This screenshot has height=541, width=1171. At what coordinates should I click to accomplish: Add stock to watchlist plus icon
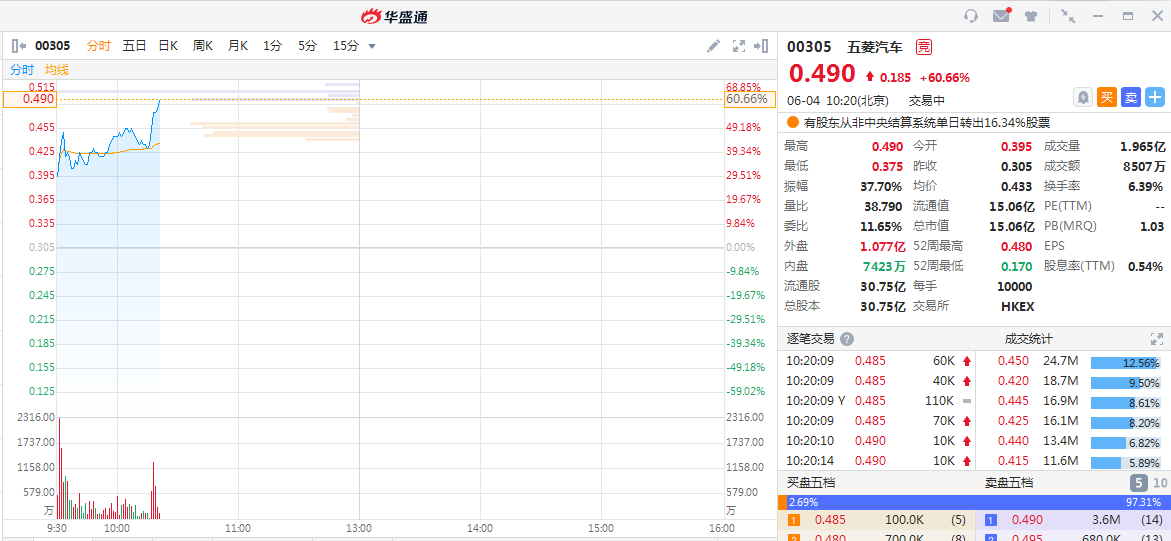pos(1155,97)
